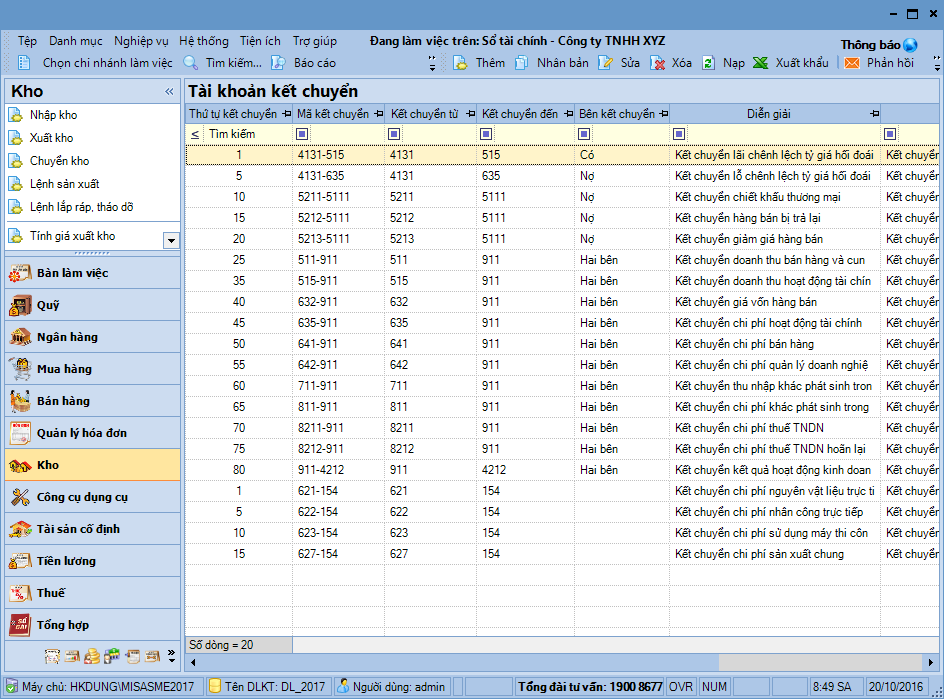Select Lệnh sản xuất in the Kho list

coord(64,184)
